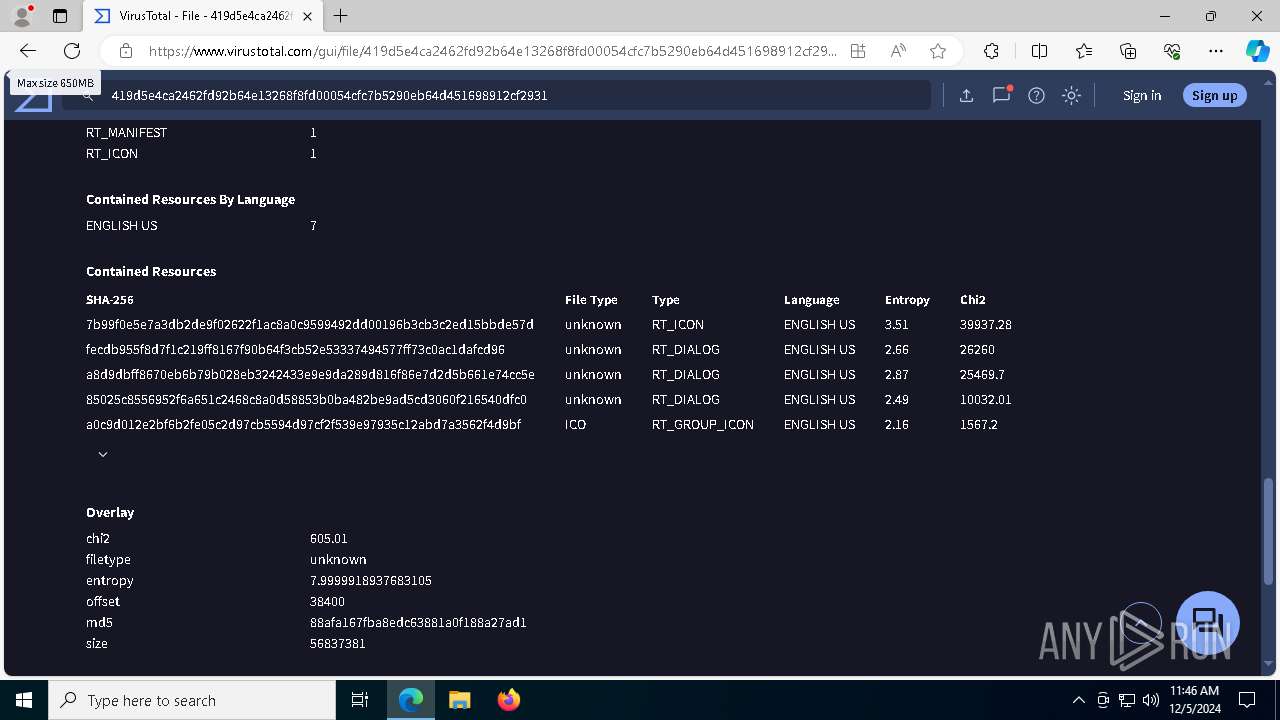The width and height of the screenshot is (1280, 720).
Task: Toggle VirusTotal light/dark theme
Action: (x=1071, y=95)
